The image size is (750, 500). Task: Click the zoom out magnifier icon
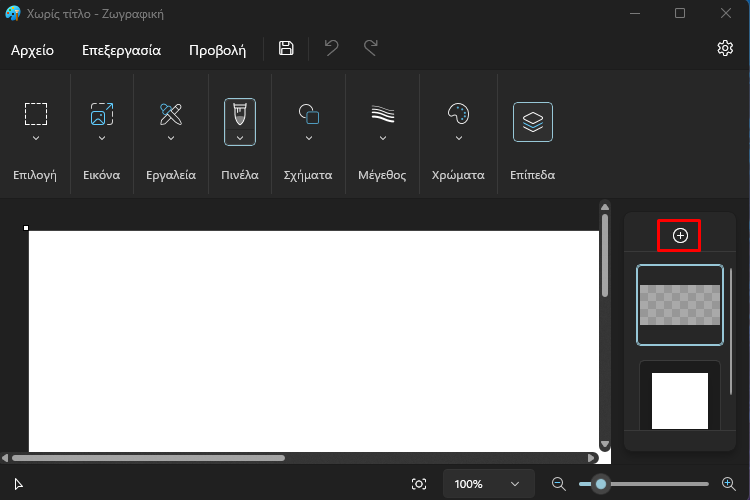point(559,484)
